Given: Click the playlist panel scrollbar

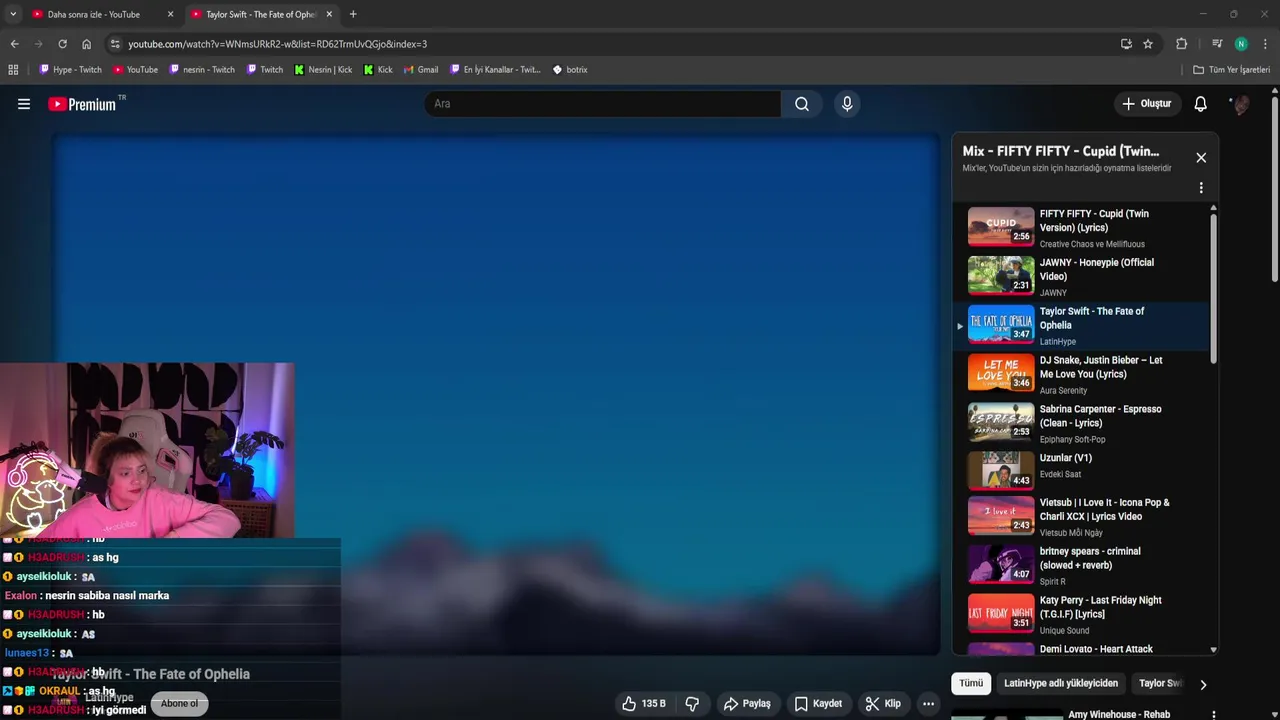Looking at the screenshot, I should 1214,290.
